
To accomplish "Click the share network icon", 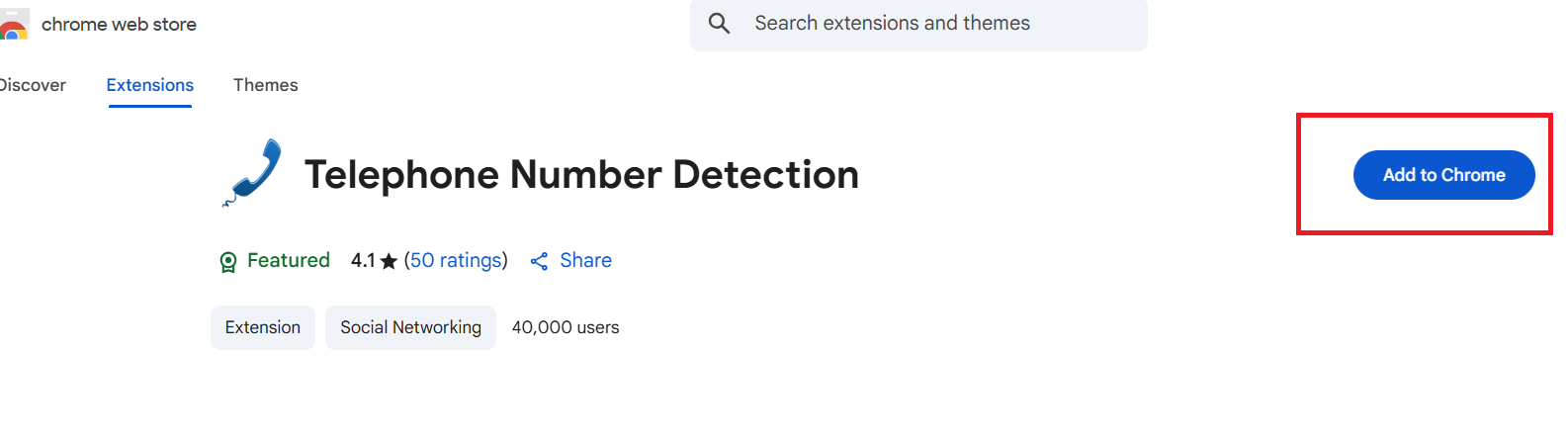I will click(x=539, y=261).
